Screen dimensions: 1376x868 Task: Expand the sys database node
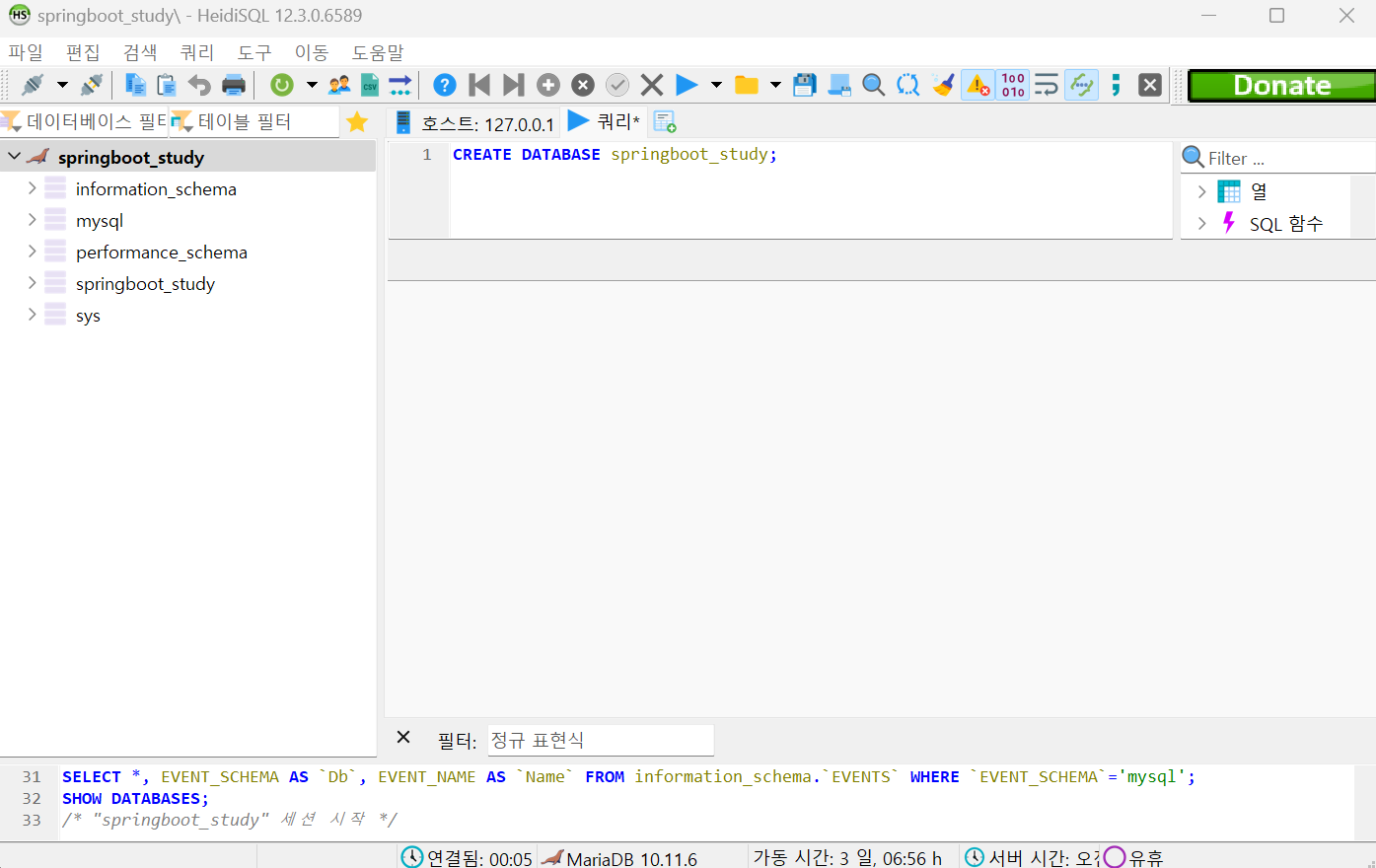(x=33, y=314)
